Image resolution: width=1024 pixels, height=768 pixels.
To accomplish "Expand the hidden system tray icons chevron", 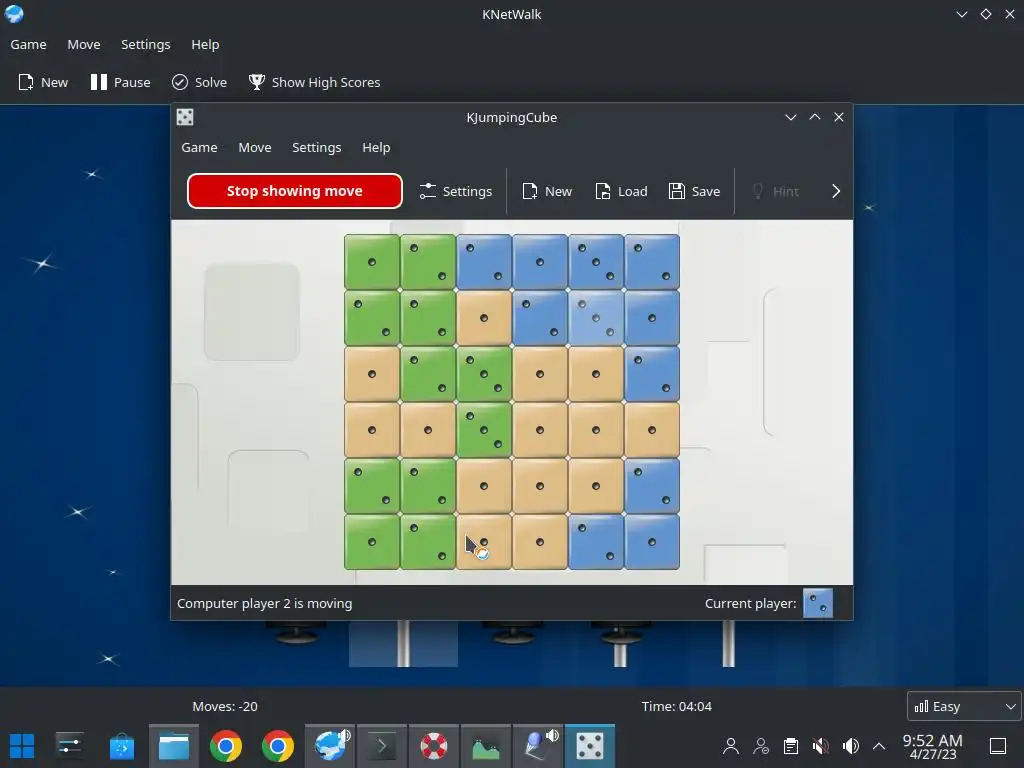I will click(879, 746).
